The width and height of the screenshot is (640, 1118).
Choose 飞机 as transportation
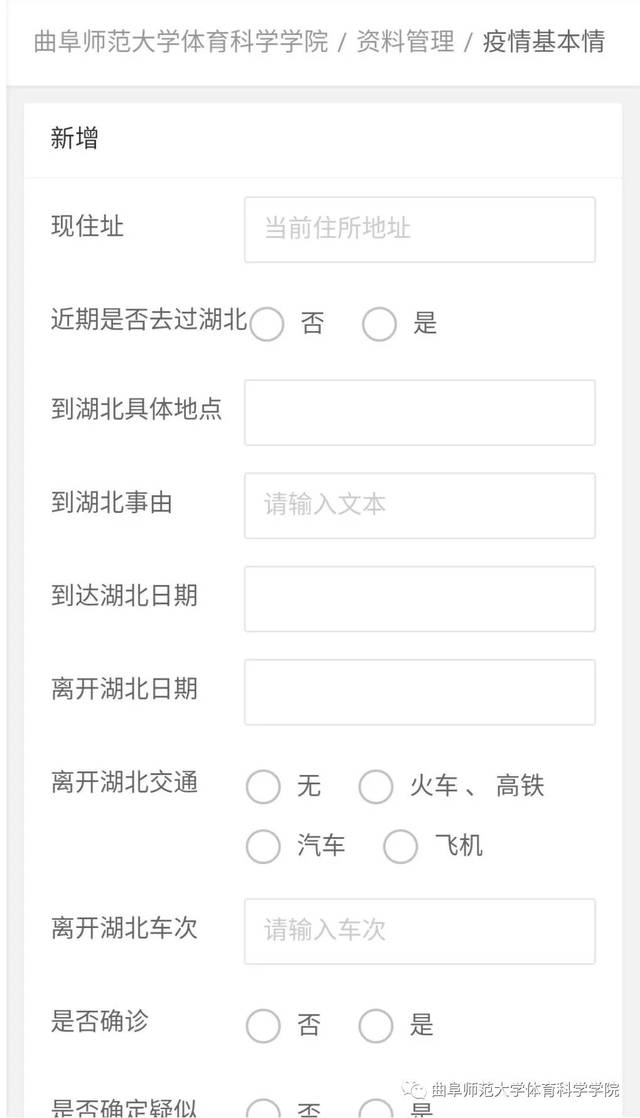tap(399, 846)
